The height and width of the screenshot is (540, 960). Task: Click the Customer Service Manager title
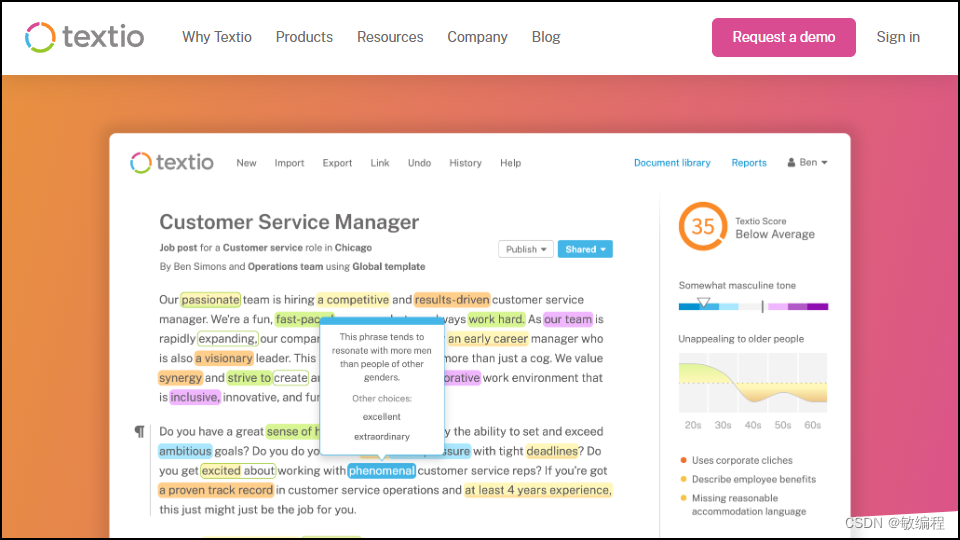(x=289, y=222)
